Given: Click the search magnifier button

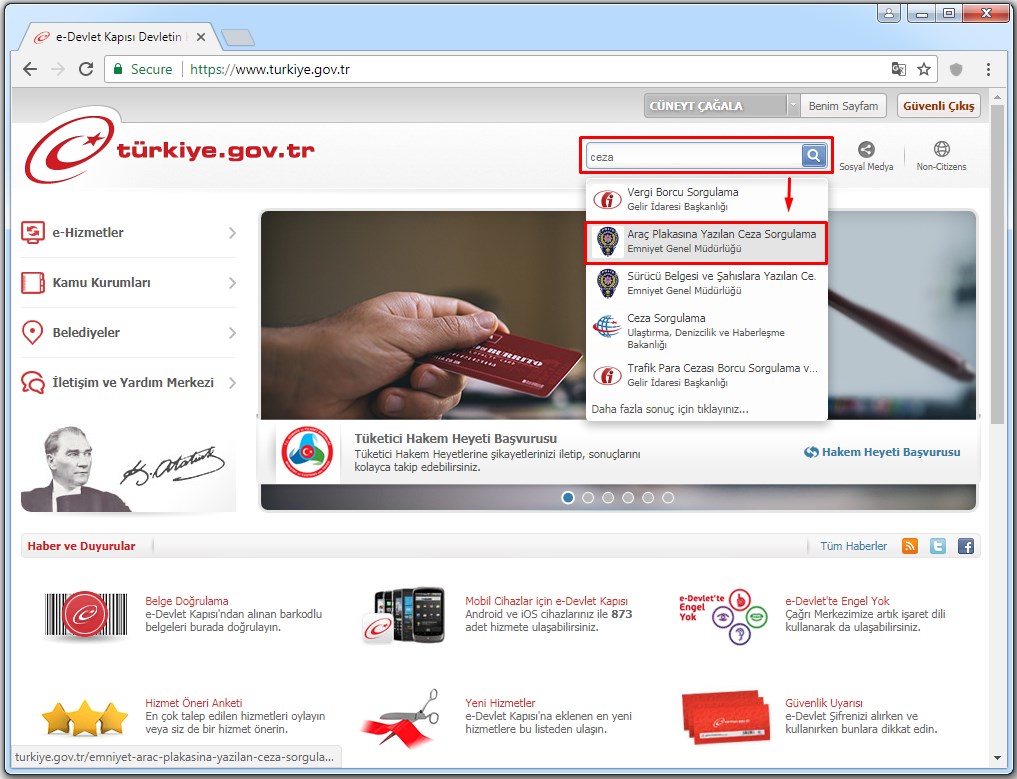Looking at the screenshot, I should (814, 155).
